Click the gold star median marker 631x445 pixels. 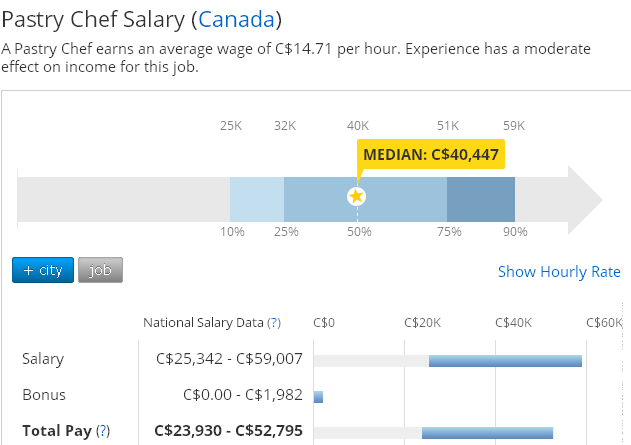point(356,196)
